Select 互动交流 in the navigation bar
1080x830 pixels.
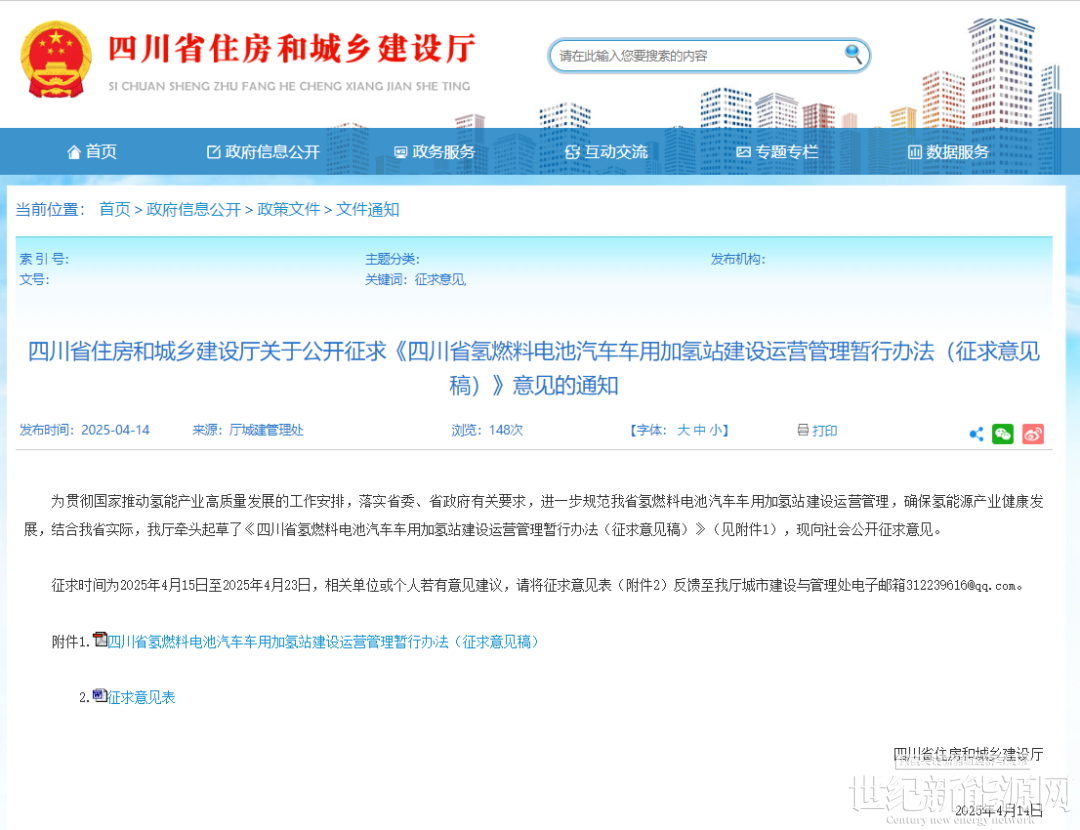click(607, 152)
